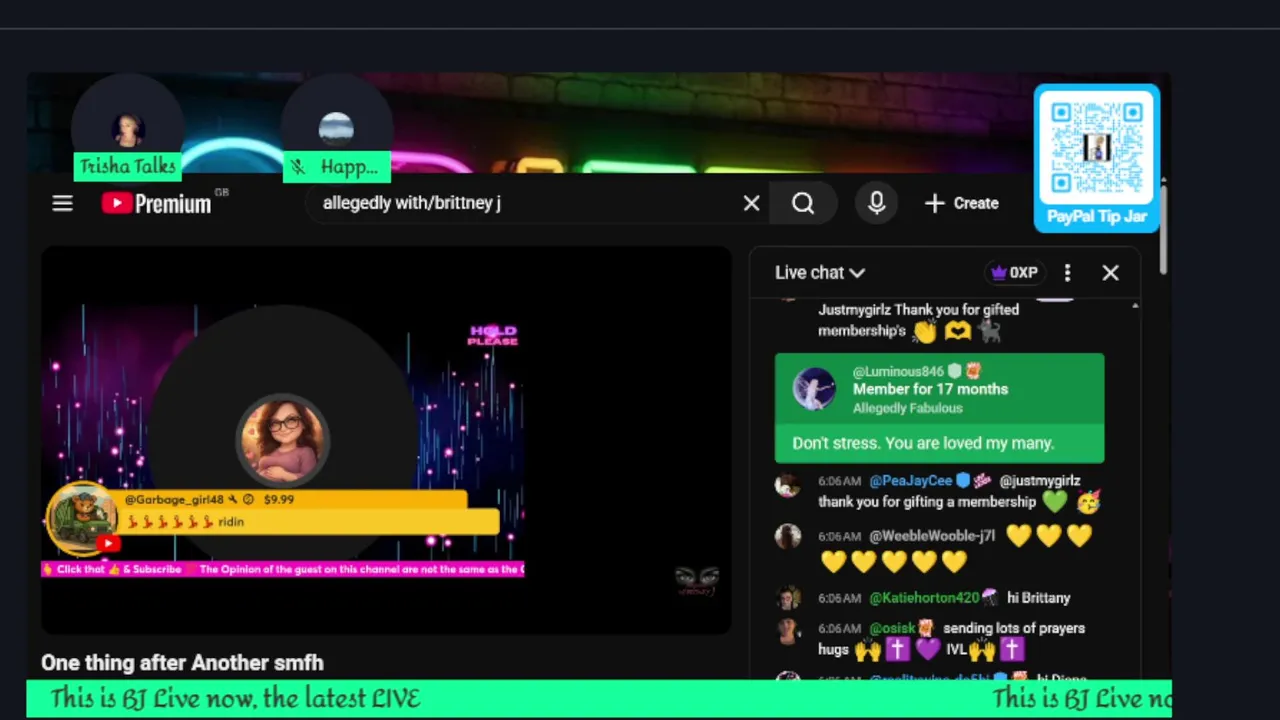Select the muted Happ... guest avatar
Viewport: 1280px width, 720px height.
point(336,130)
